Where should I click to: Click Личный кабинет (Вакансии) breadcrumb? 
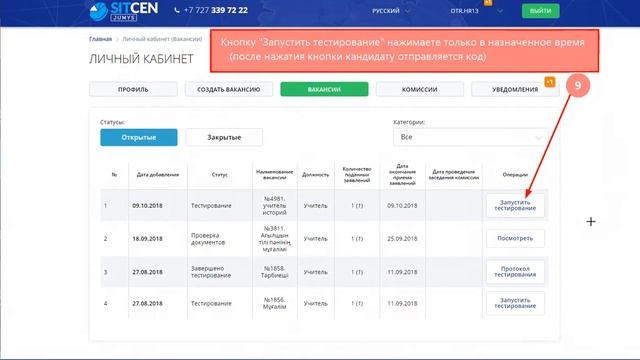coord(162,39)
